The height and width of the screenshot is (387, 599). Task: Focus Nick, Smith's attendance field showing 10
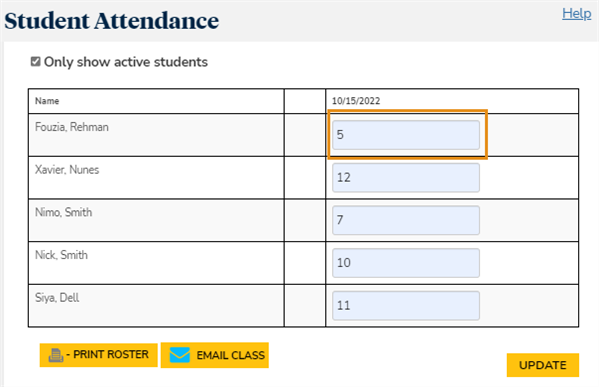click(406, 263)
